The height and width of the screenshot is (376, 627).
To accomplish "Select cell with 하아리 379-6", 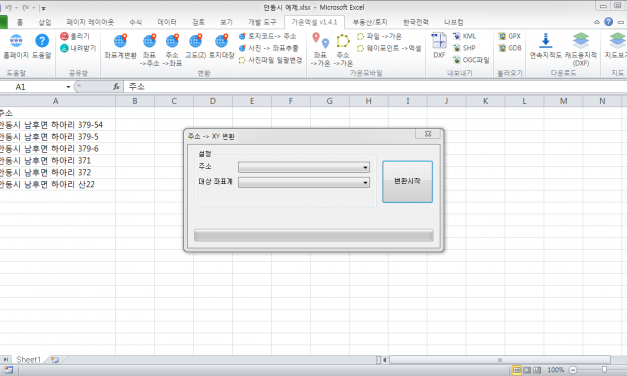I will pyautogui.click(x=58, y=149).
